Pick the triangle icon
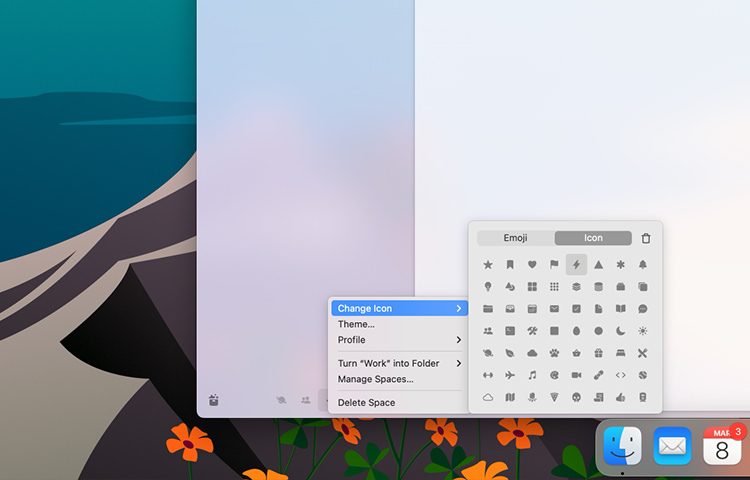 [x=598, y=264]
